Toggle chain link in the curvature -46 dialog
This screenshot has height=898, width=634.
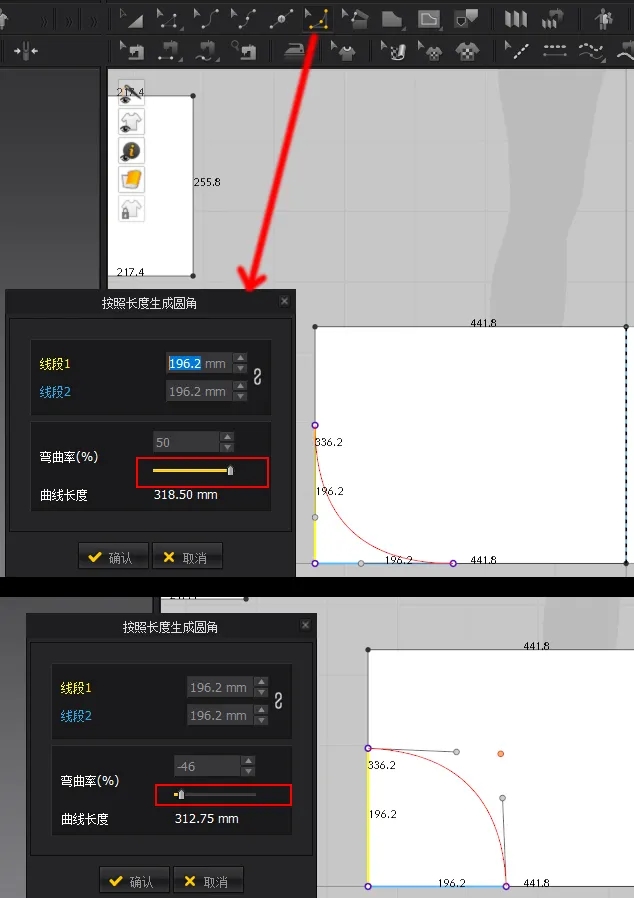(x=278, y=701)
